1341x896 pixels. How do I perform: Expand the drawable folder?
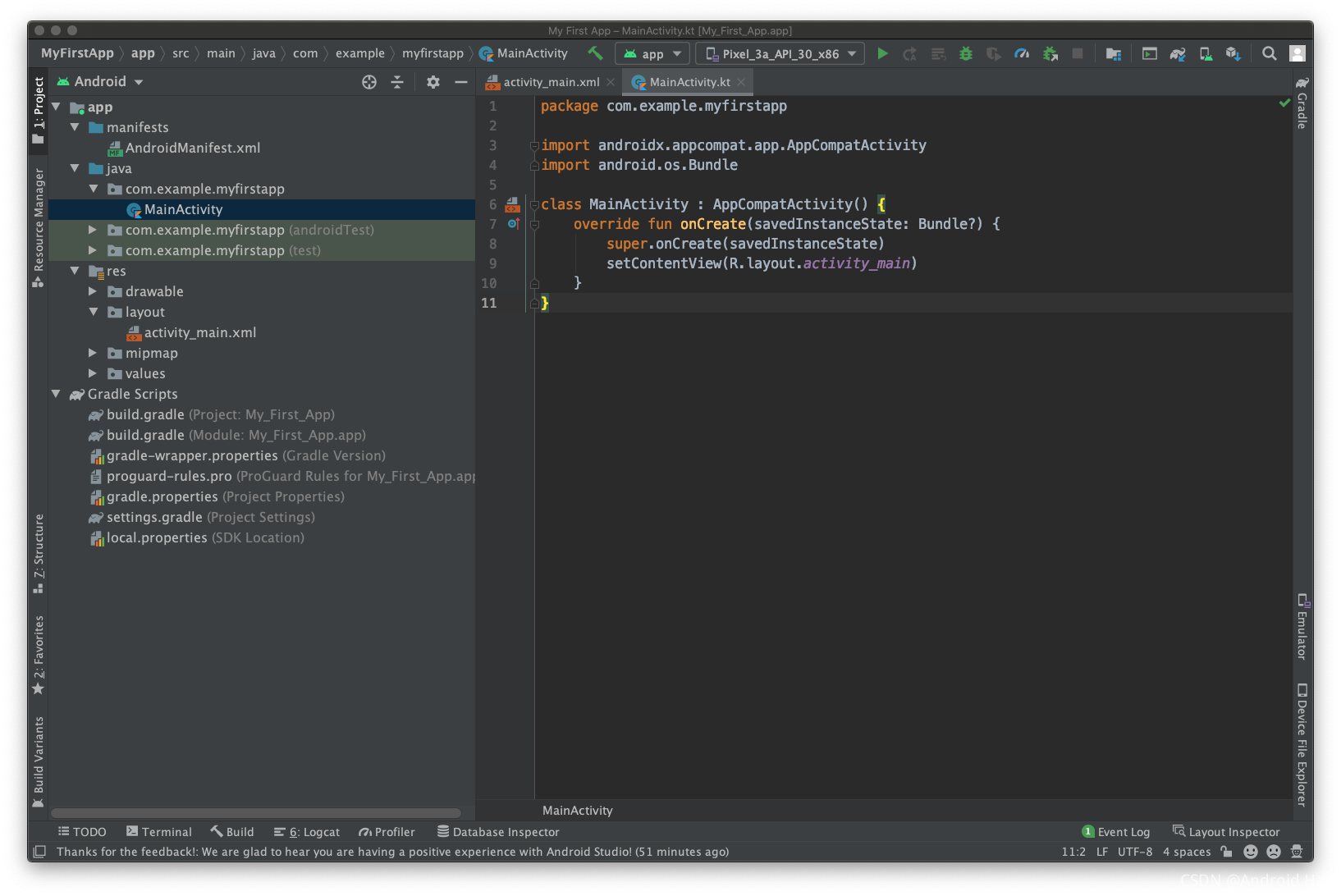tap(93, 291)
